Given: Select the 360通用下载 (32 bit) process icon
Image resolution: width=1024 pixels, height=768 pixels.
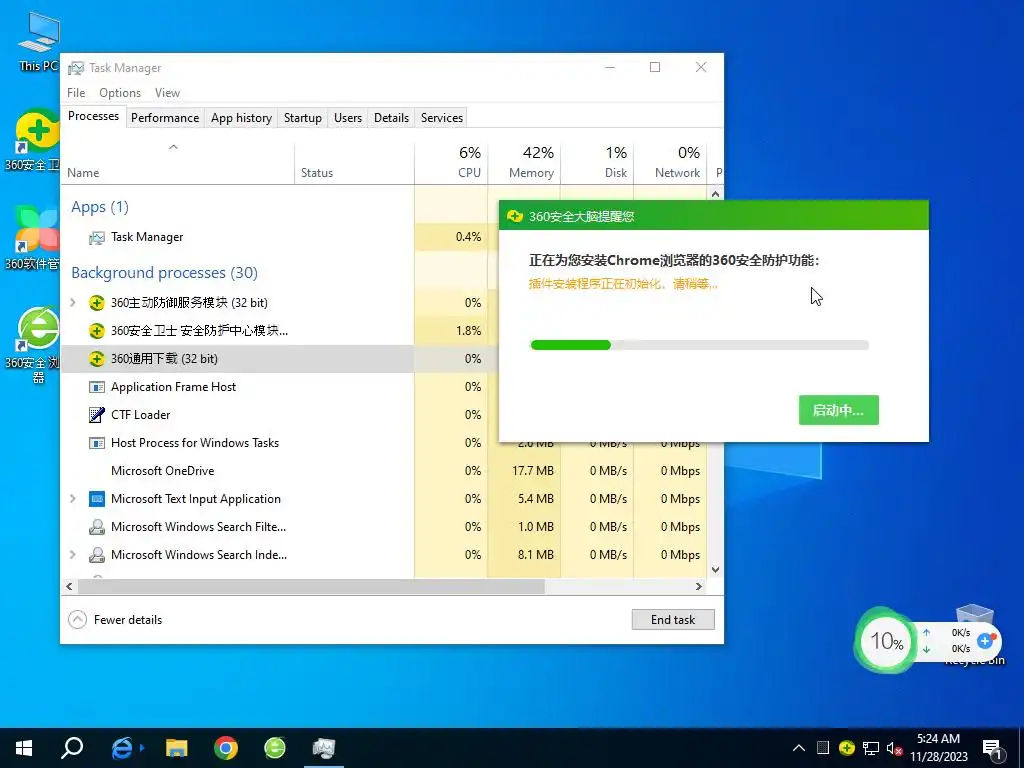Looking at the screenshot, I should pyautogui.click(x=97, y=359).
